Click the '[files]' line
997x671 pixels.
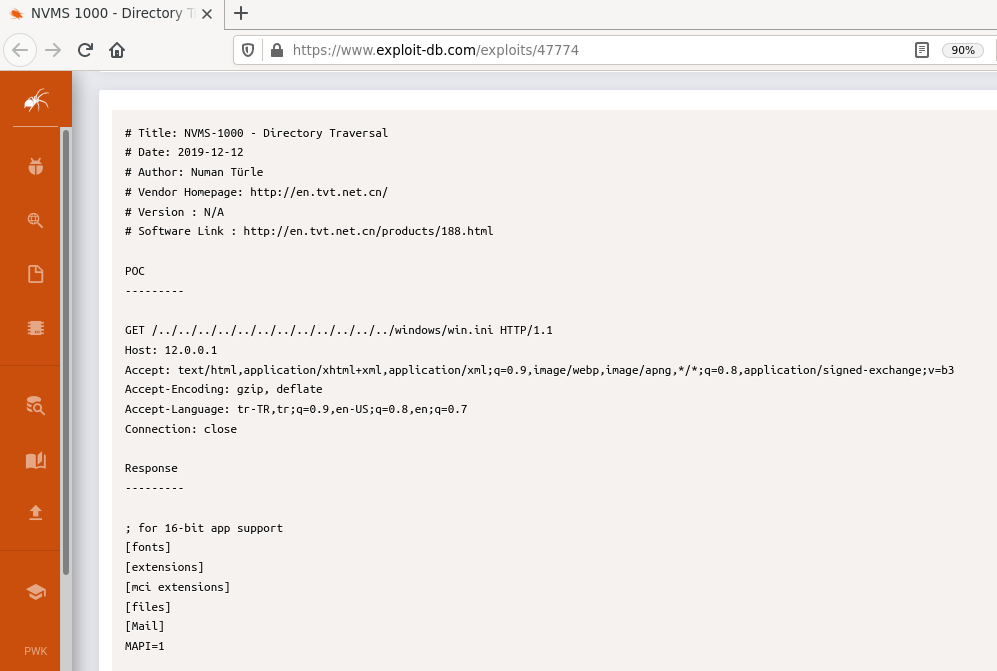[148, 607]
